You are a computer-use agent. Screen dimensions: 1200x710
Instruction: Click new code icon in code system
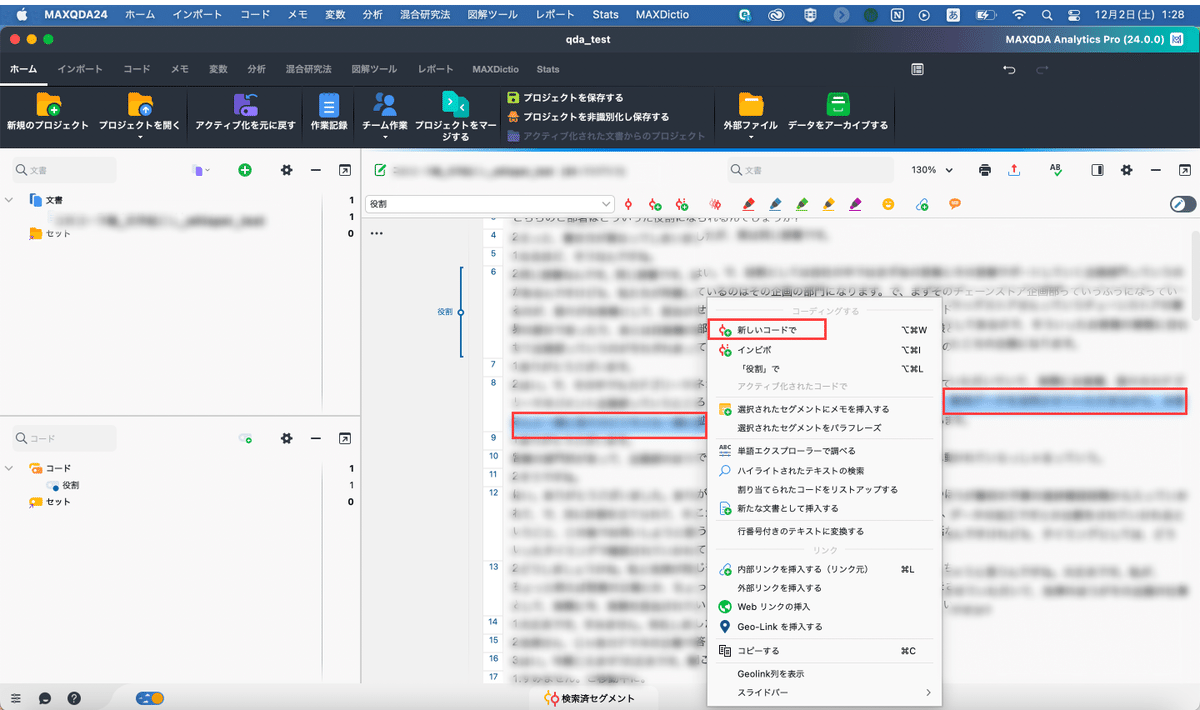[x=245, y=438]
